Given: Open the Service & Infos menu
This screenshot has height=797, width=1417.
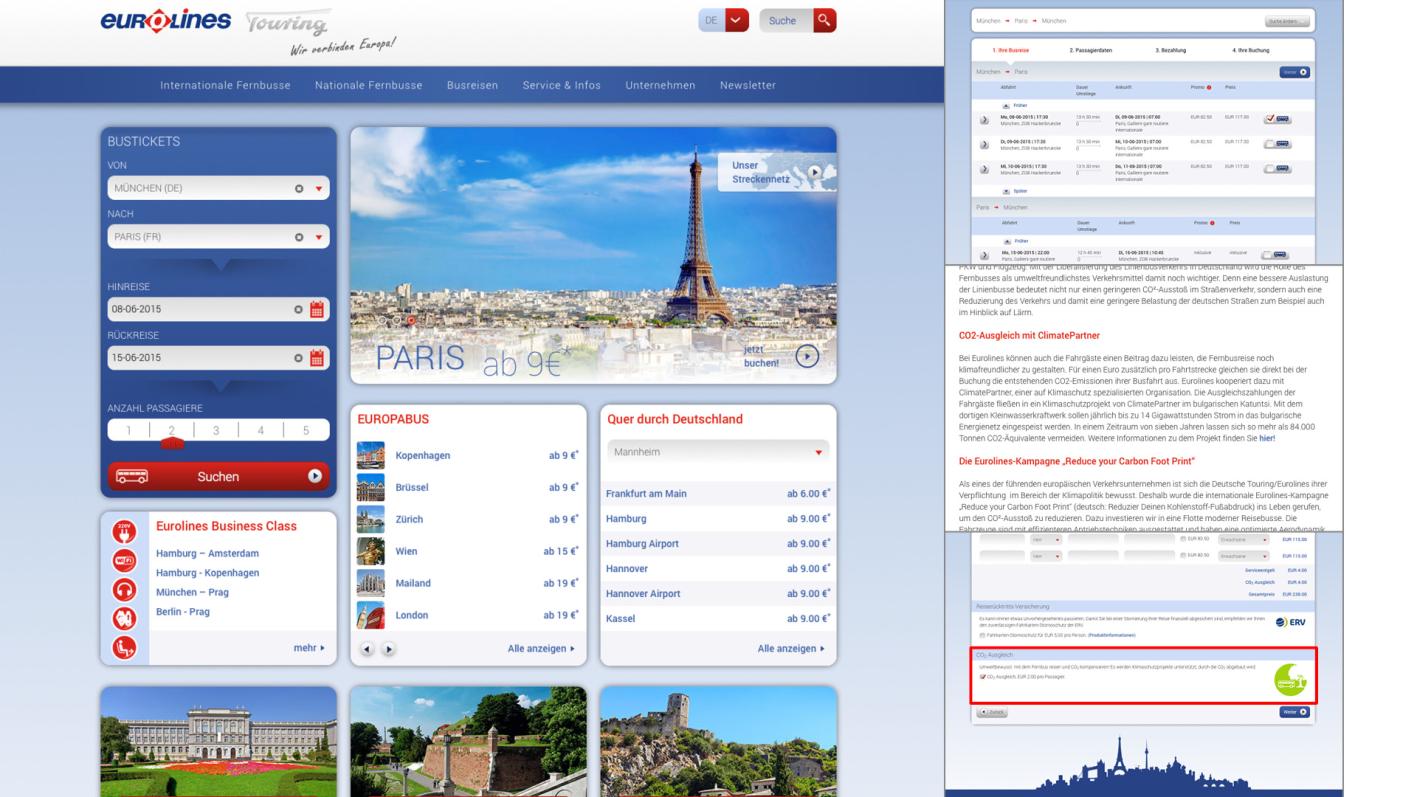Looking at the screenshot, I should [561, 85].
